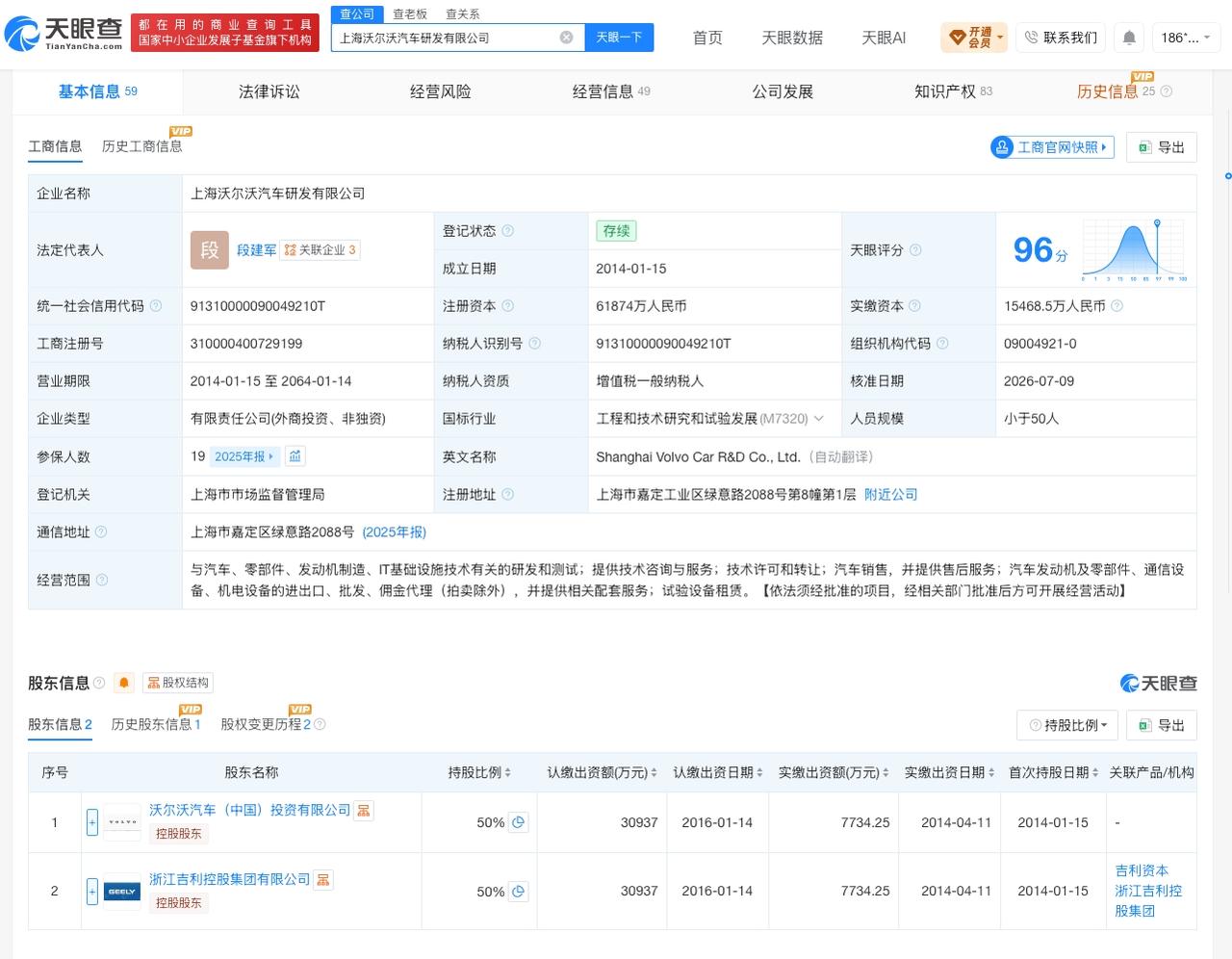The height and width of the screenshot is (959, 1232).
Task: Click the Volvo logo thumbnail
Action: point(122,822)
